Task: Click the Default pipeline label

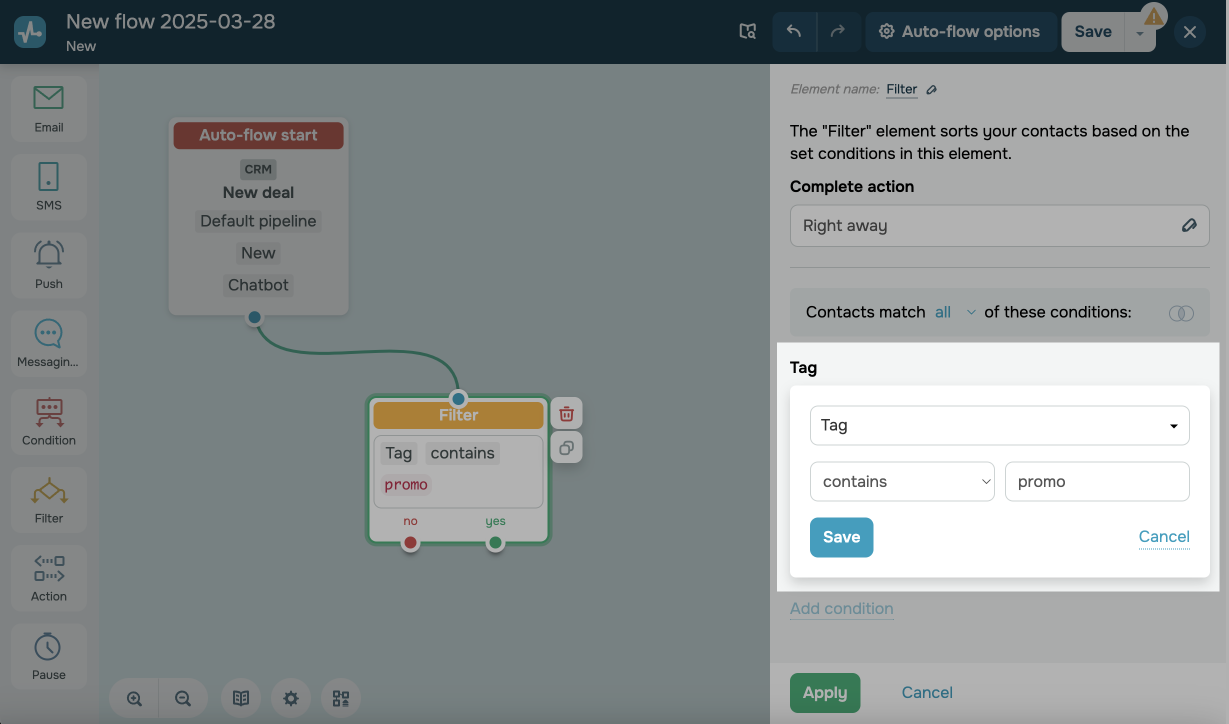Action: tap(258, 221)
